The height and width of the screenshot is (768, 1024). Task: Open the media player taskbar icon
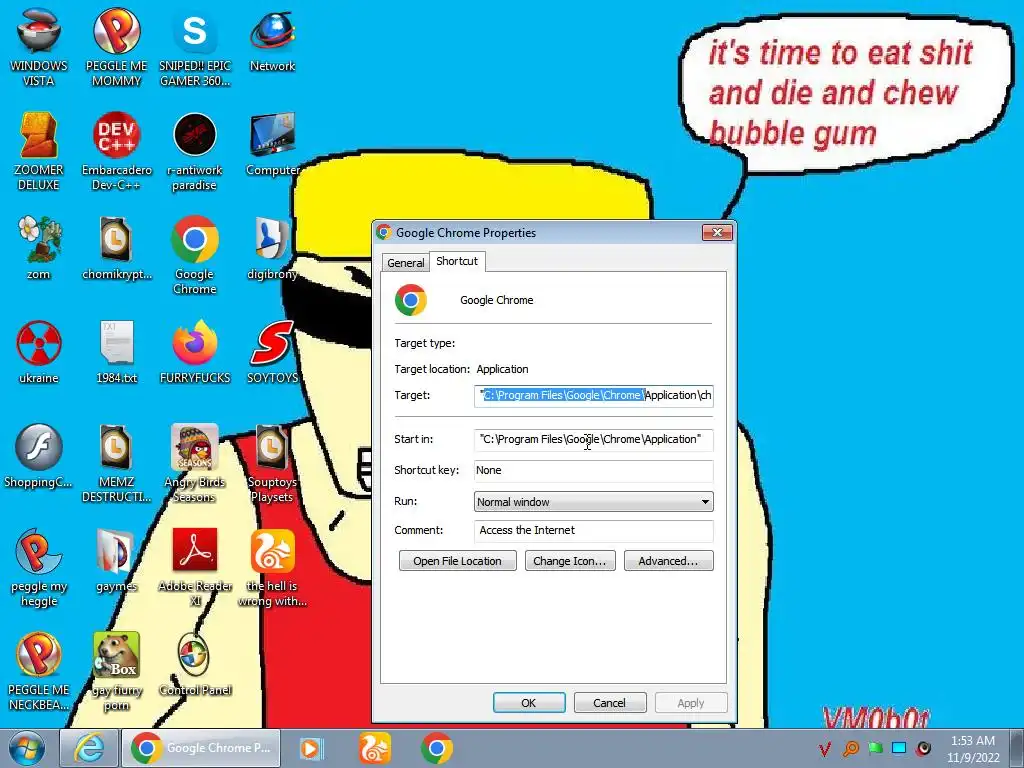[312, 748]
